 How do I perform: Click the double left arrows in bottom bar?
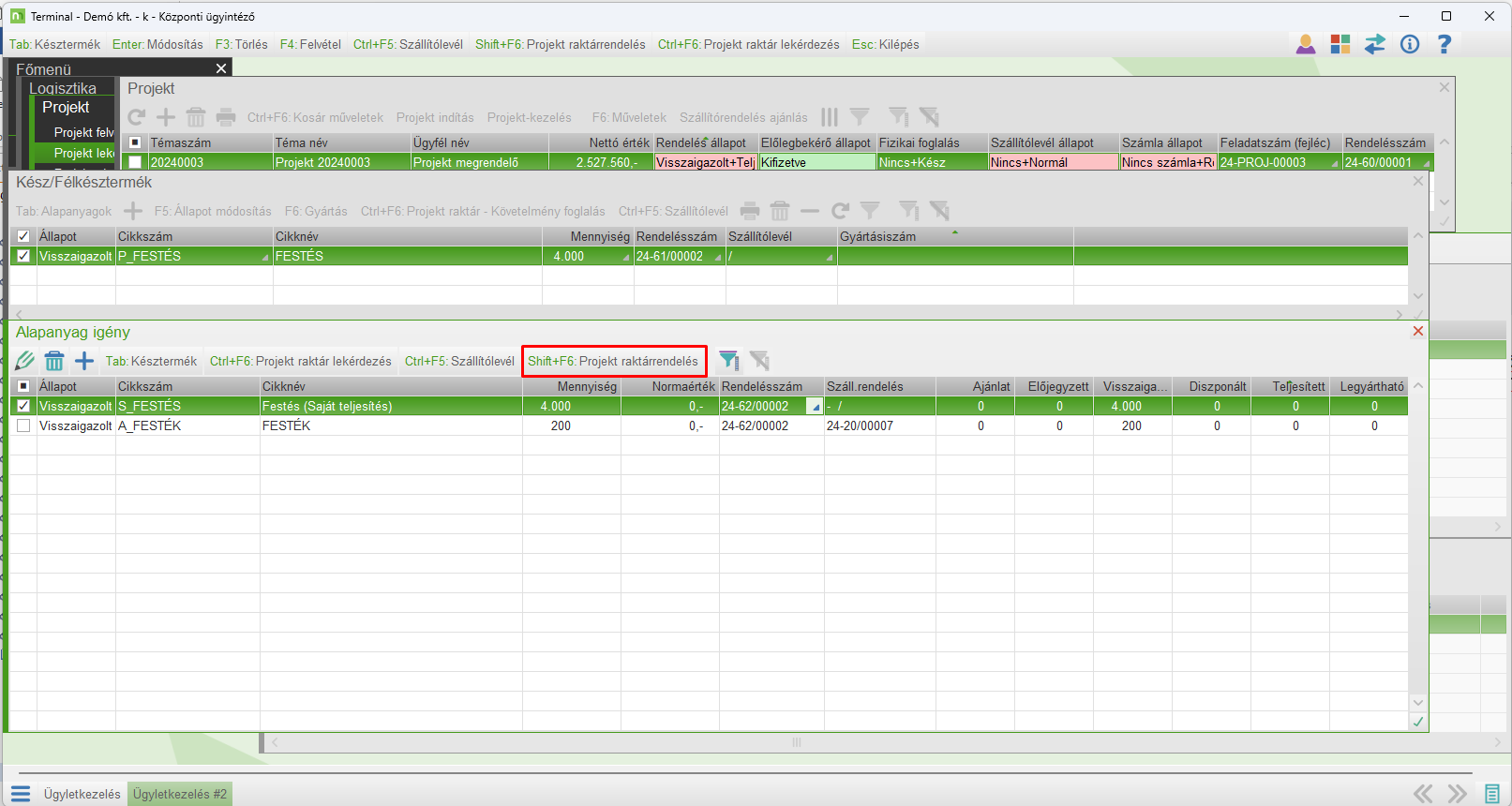(x=1423, y=794)
